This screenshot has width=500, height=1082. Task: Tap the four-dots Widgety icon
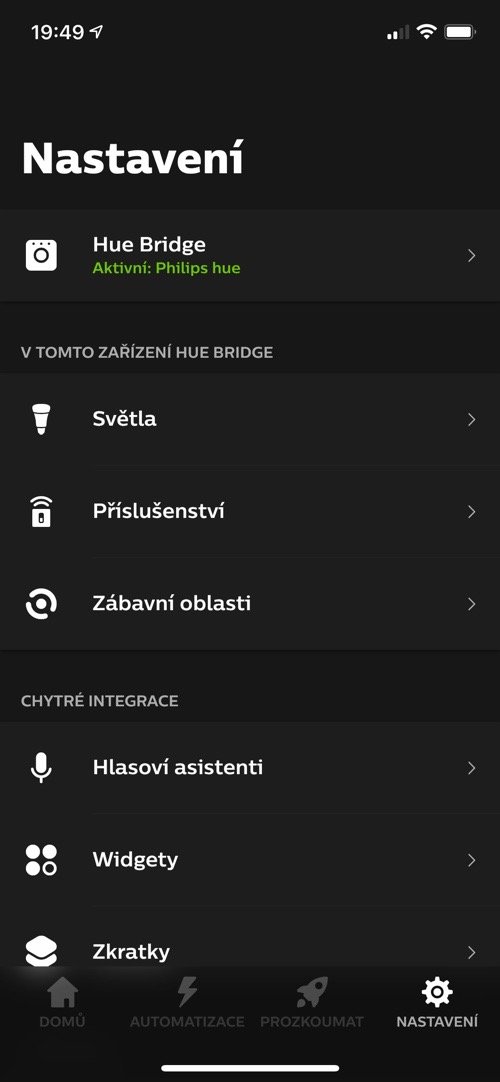[41, 860]
